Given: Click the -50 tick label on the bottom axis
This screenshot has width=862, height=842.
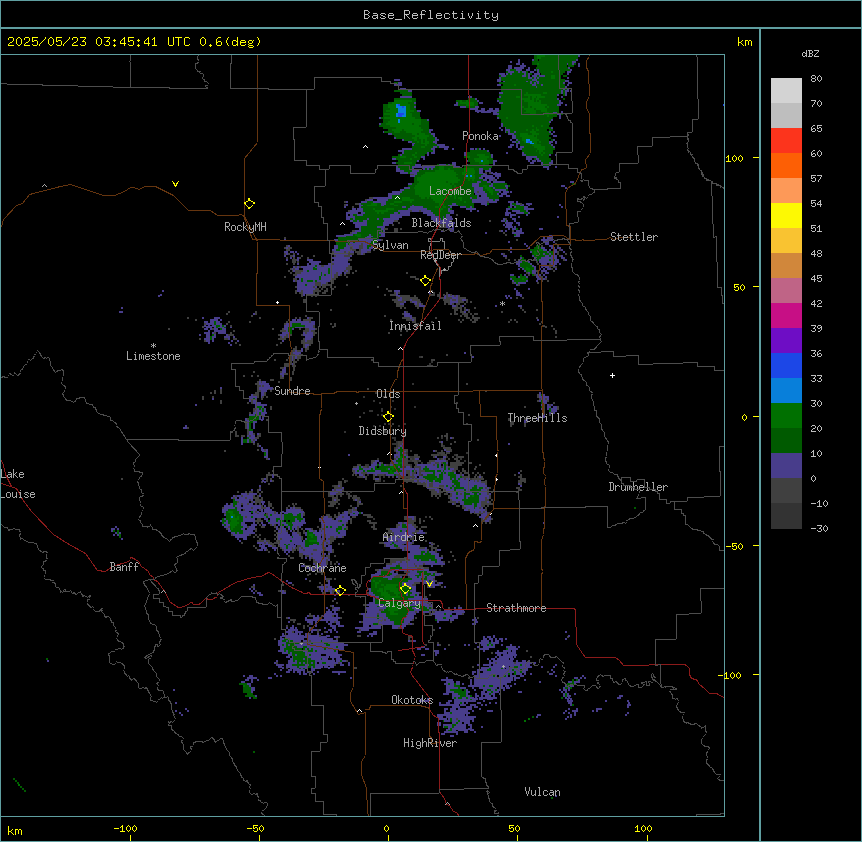Looking at the screenshot, I should (255, 828).
